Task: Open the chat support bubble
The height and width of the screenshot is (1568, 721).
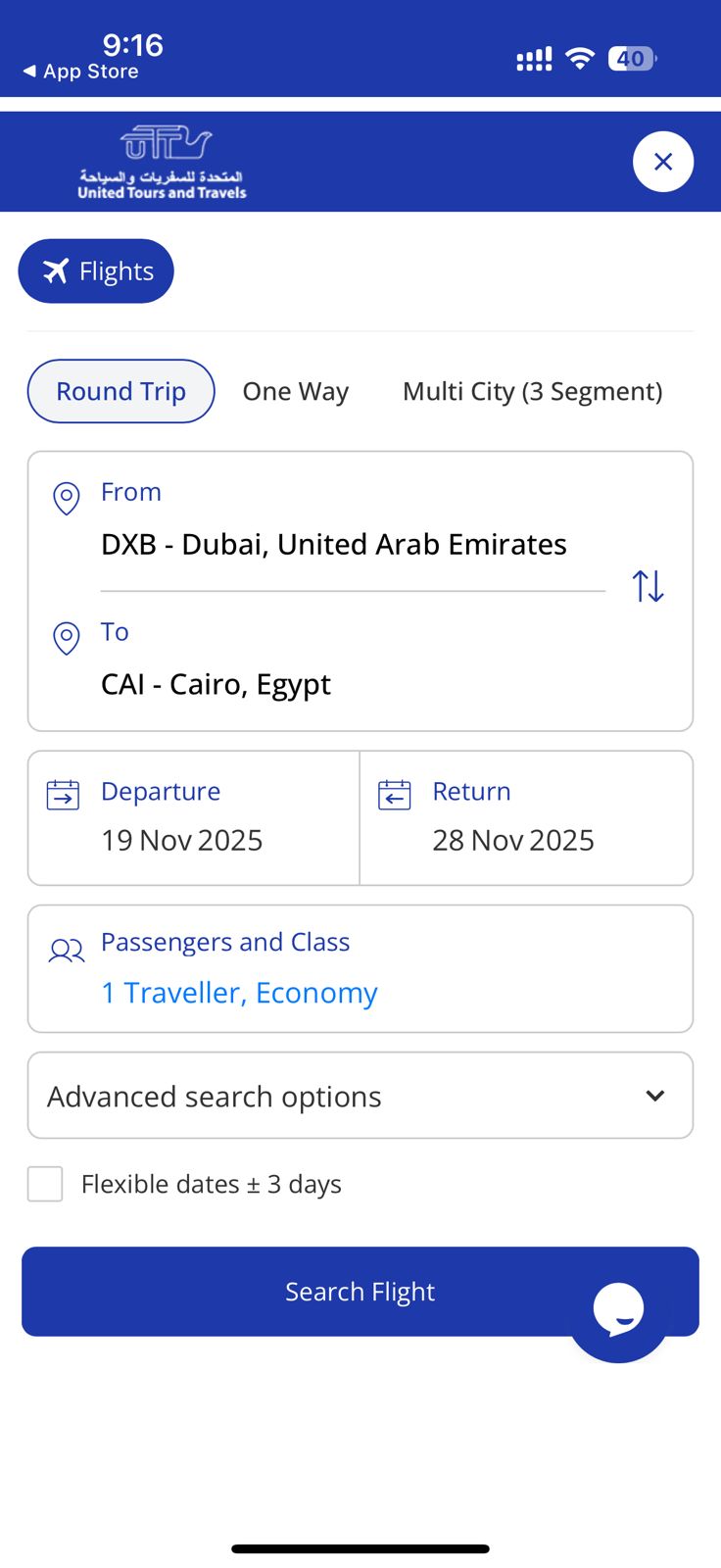Action: pos(618,1310)
